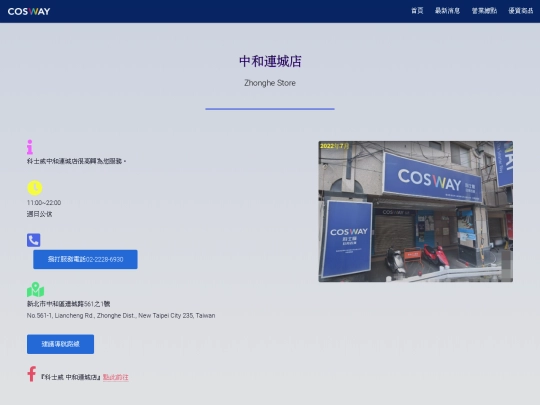
Task: Open the COSWAY storefront photo
Action: tap(416, 211)
